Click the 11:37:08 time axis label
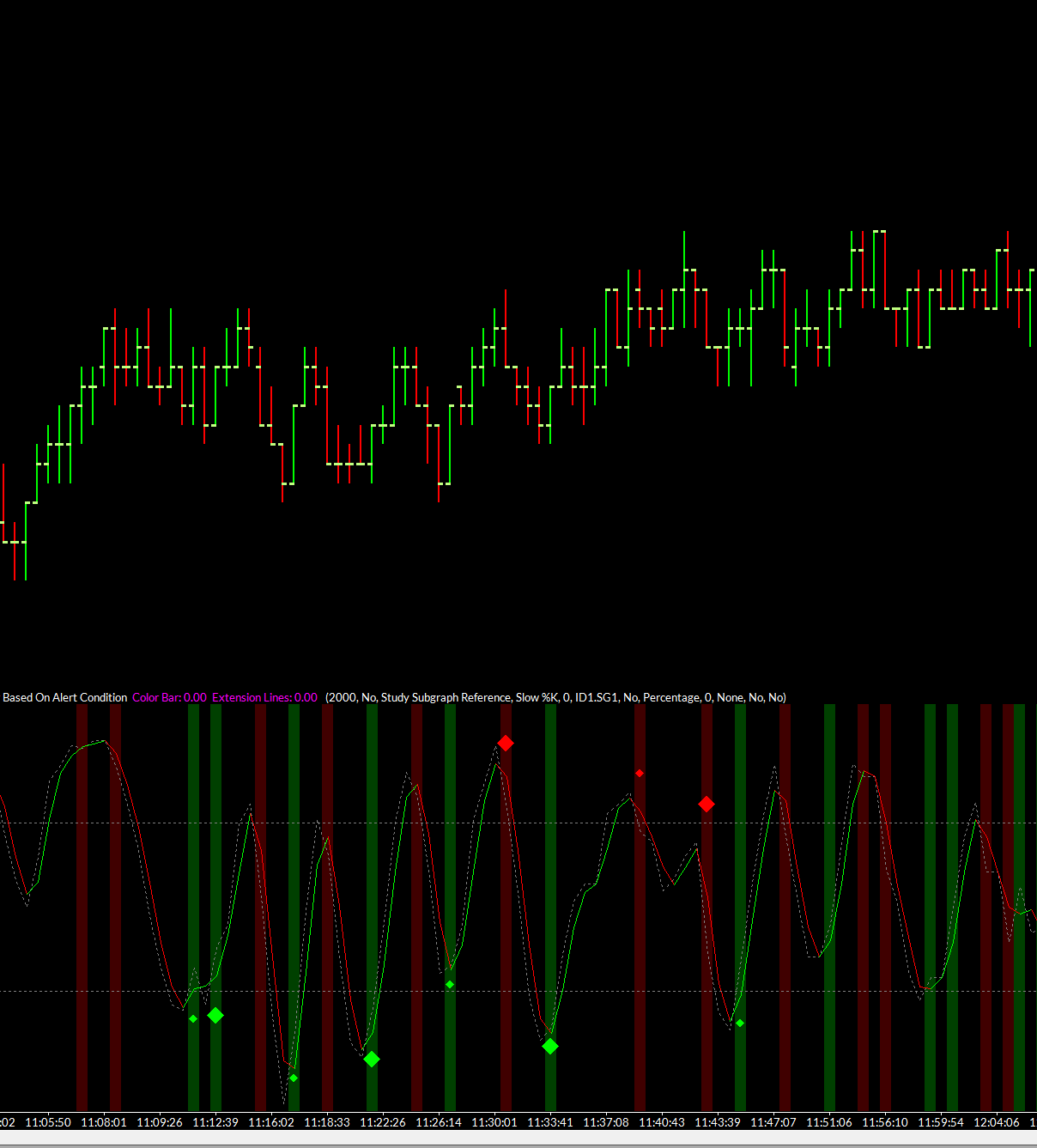 point(606,1122)
